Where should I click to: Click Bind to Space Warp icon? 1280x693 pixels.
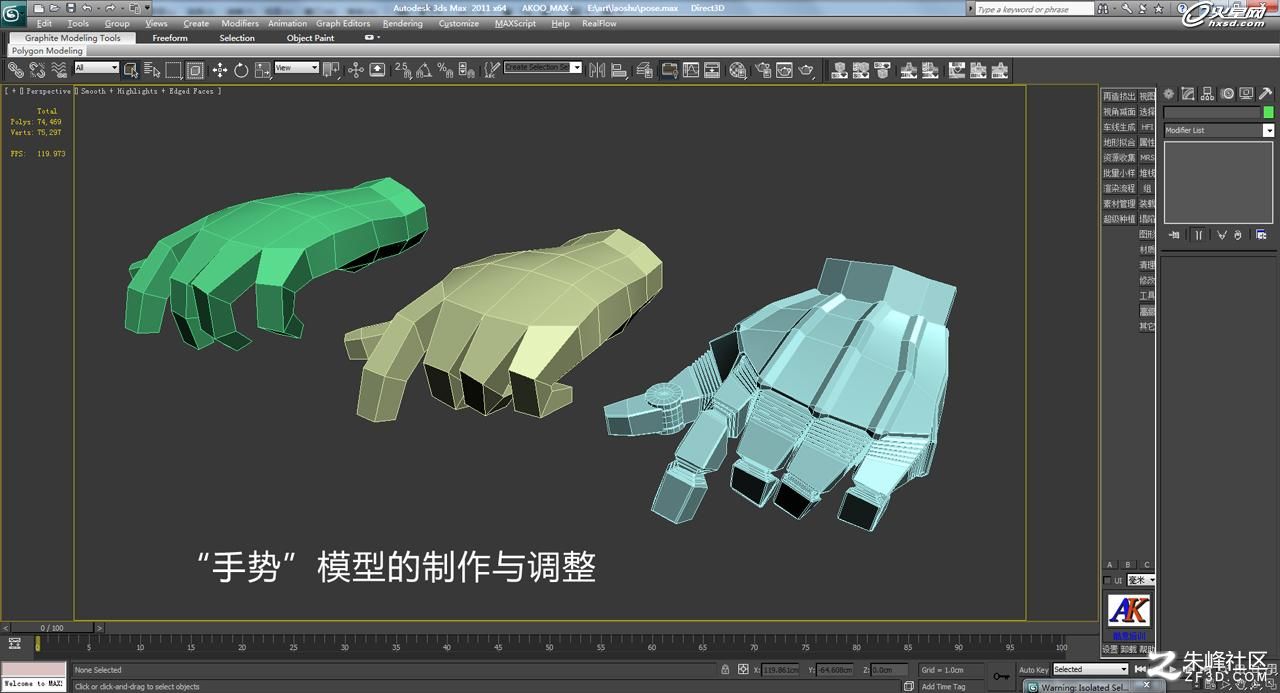pos(59,69)
